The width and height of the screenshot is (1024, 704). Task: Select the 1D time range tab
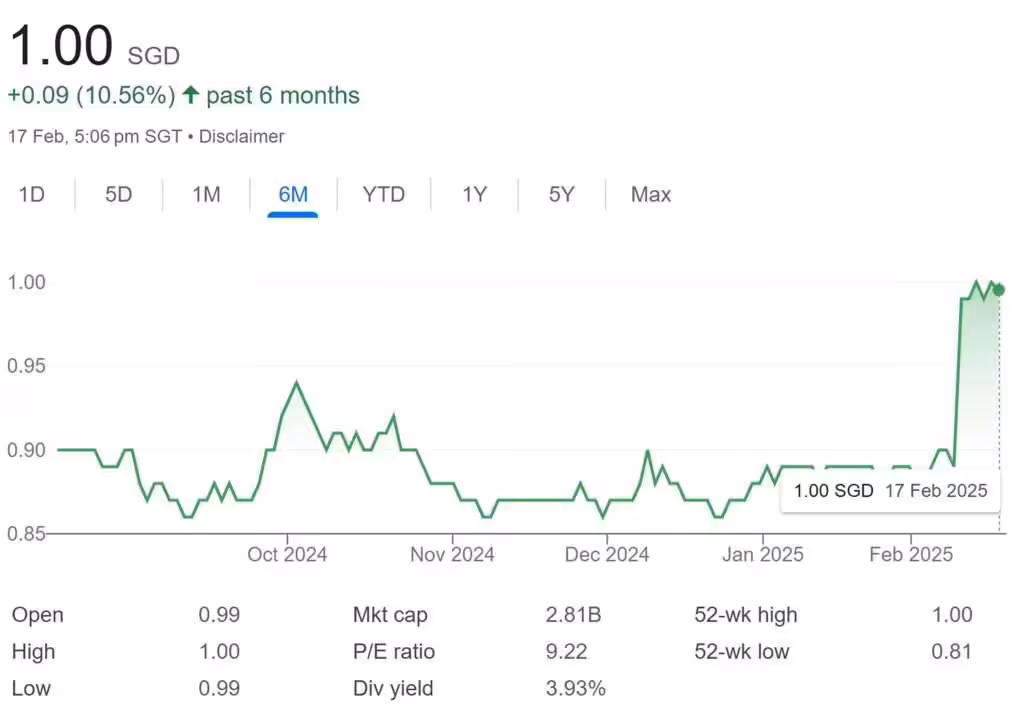point(31,195)
